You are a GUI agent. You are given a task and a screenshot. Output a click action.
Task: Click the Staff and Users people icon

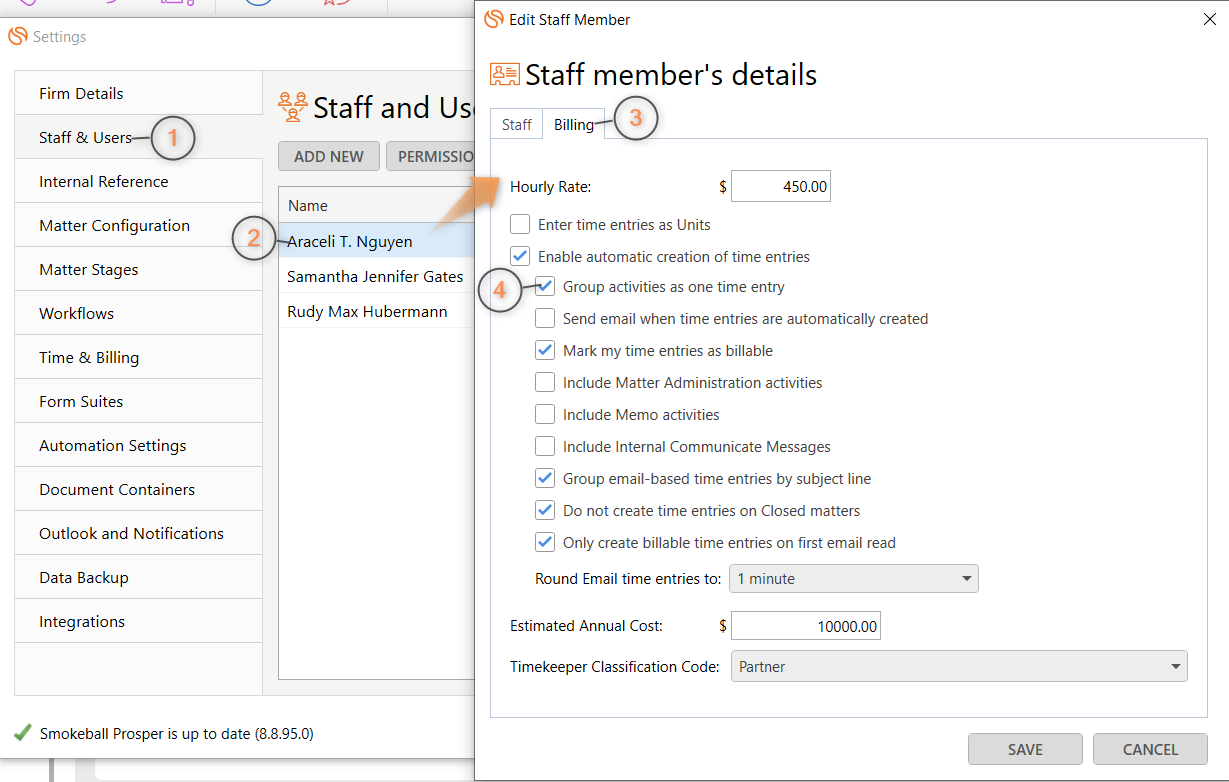(293, 107)
